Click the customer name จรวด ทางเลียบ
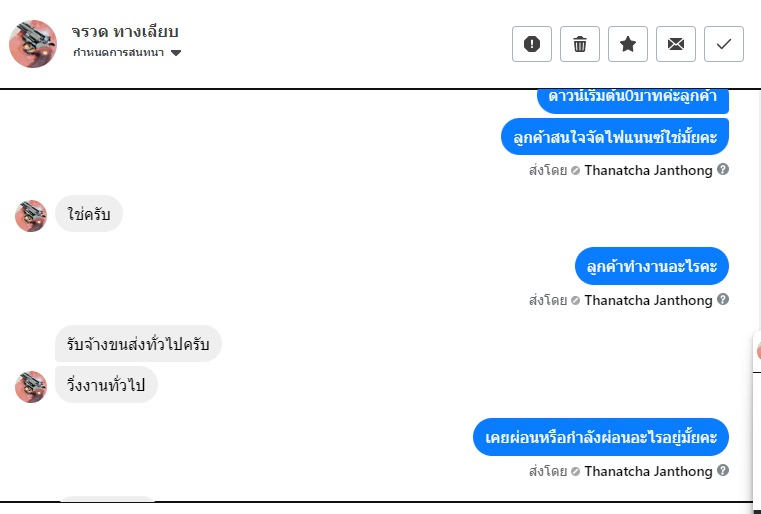This screenshot has width=761, height=514. [x=125, y=32]
